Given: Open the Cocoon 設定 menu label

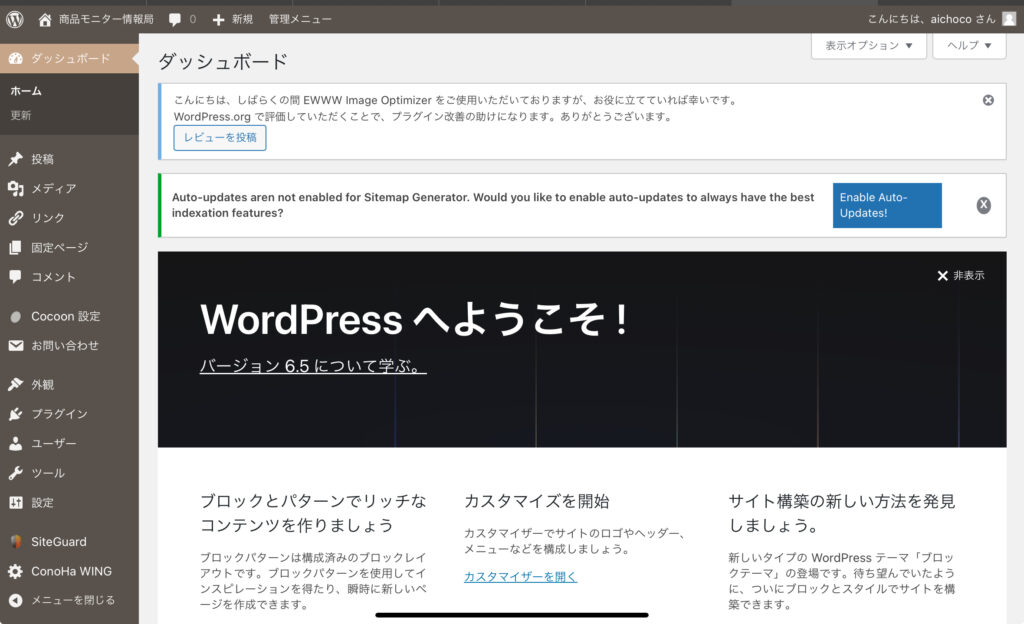Looking at the screenshot, I should [x=66, y=317].
